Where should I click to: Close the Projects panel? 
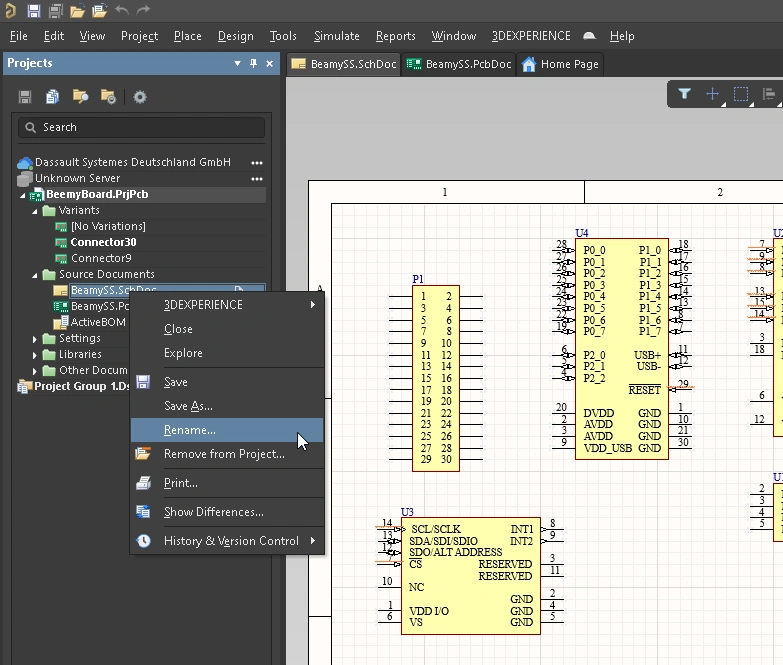[x=270, y=63]
